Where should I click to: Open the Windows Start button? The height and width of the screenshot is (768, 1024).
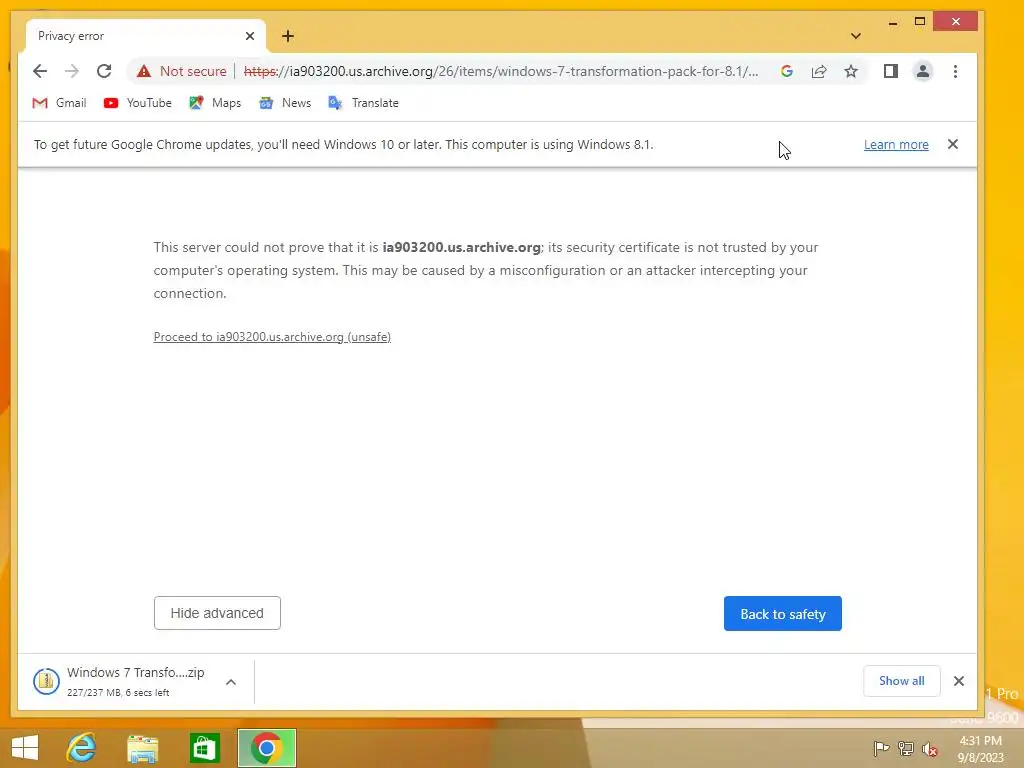click(x=25, y=748)
